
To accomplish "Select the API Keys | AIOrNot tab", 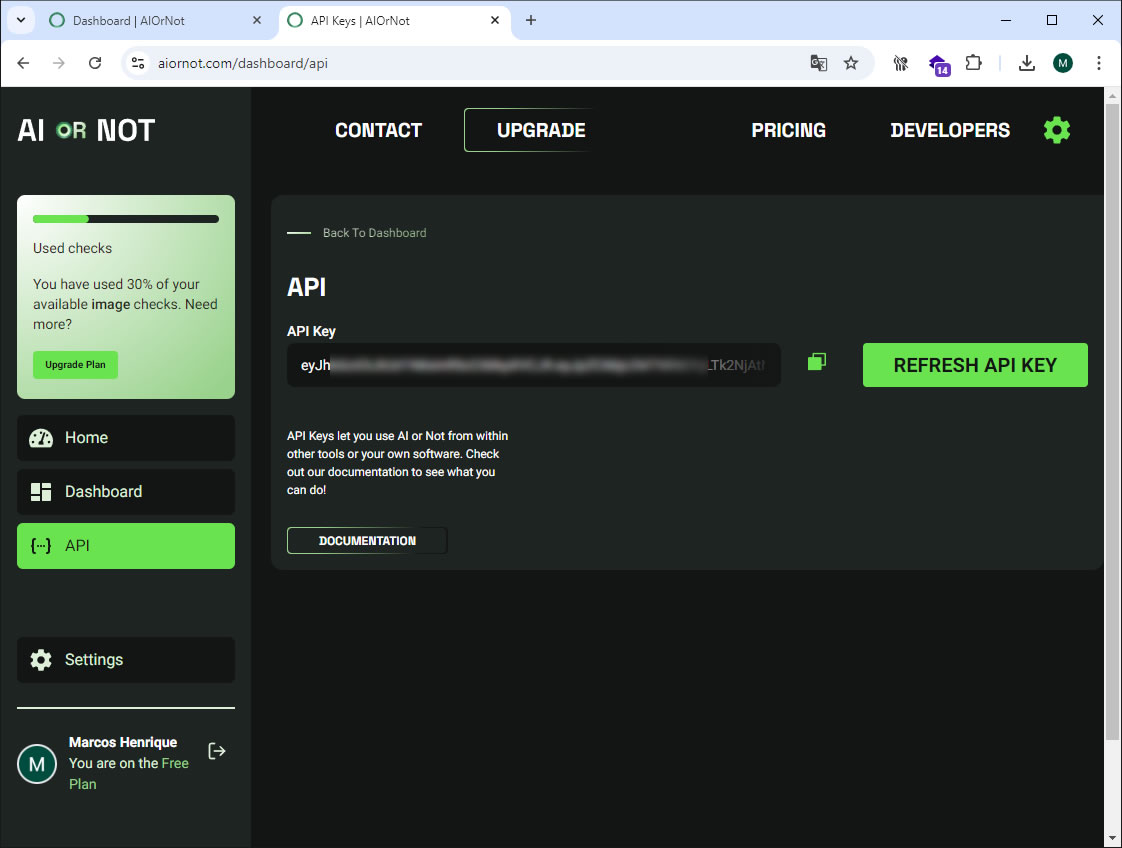I will [394, 21].
